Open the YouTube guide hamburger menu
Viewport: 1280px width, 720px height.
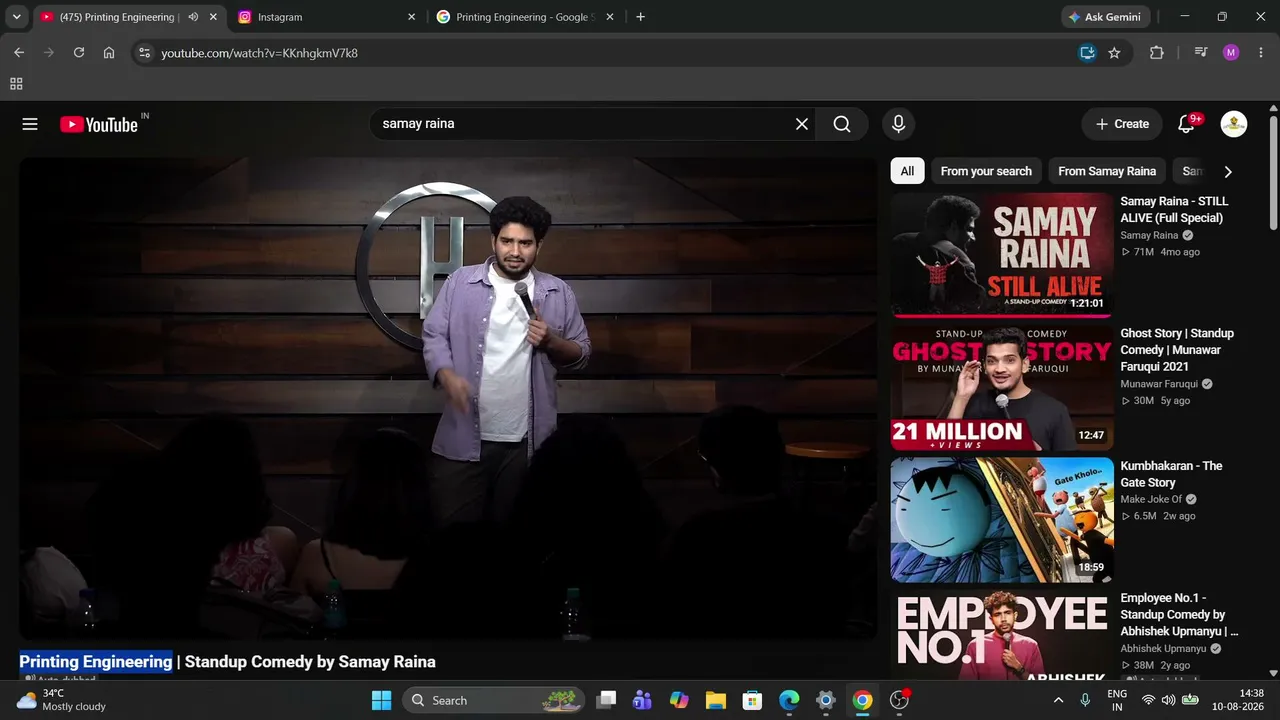tap(30, 124)
